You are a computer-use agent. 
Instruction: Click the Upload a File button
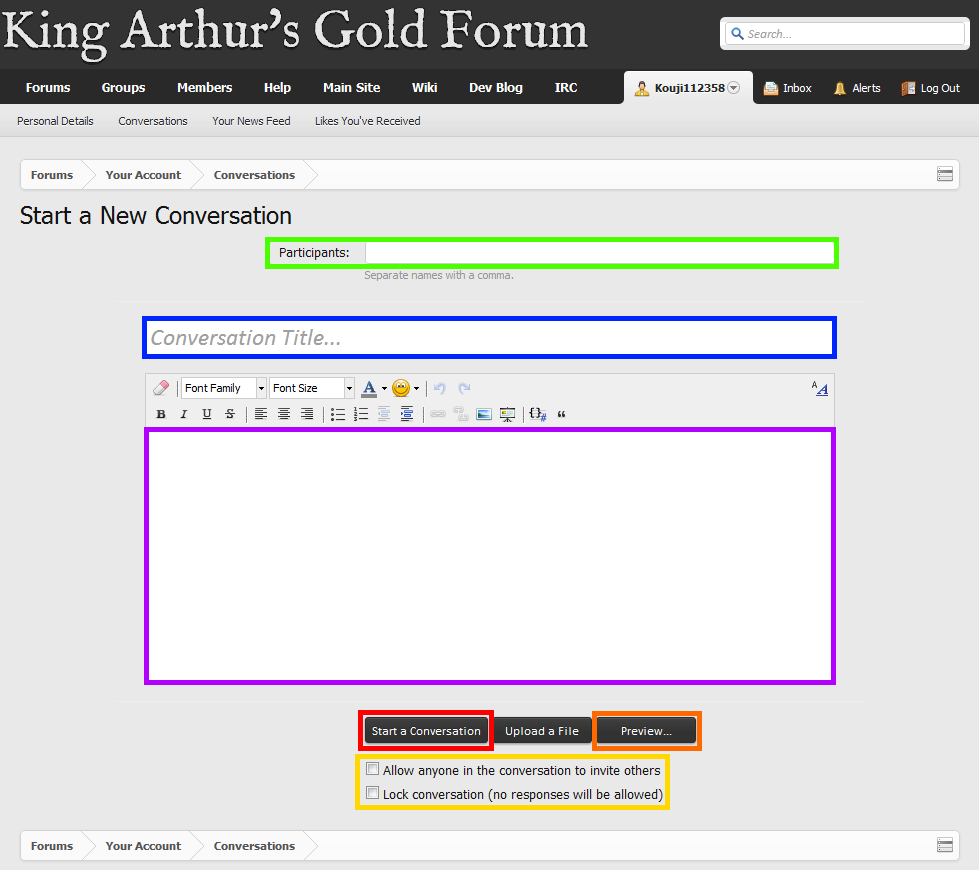point(541,731)
